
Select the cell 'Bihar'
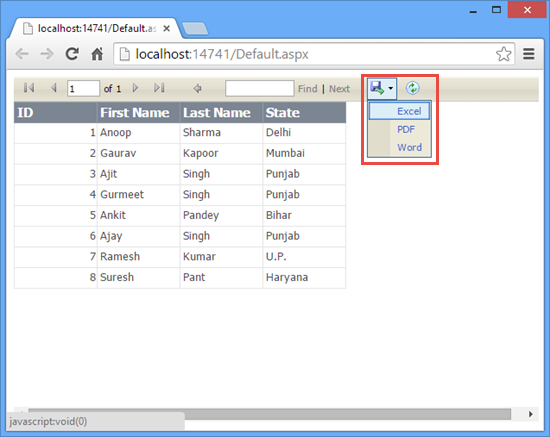(304, 215)
